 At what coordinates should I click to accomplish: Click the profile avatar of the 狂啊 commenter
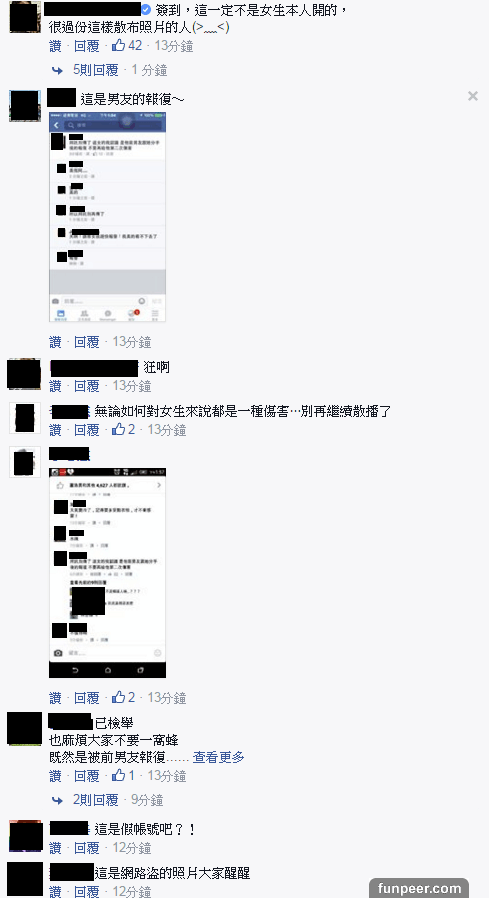coord(24,374)
